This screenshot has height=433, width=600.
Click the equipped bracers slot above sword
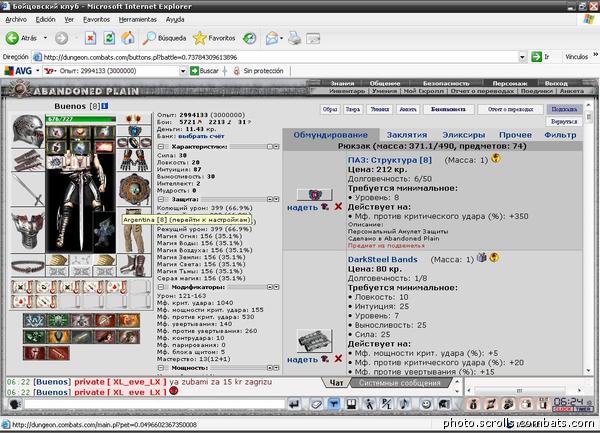[28, 160]
